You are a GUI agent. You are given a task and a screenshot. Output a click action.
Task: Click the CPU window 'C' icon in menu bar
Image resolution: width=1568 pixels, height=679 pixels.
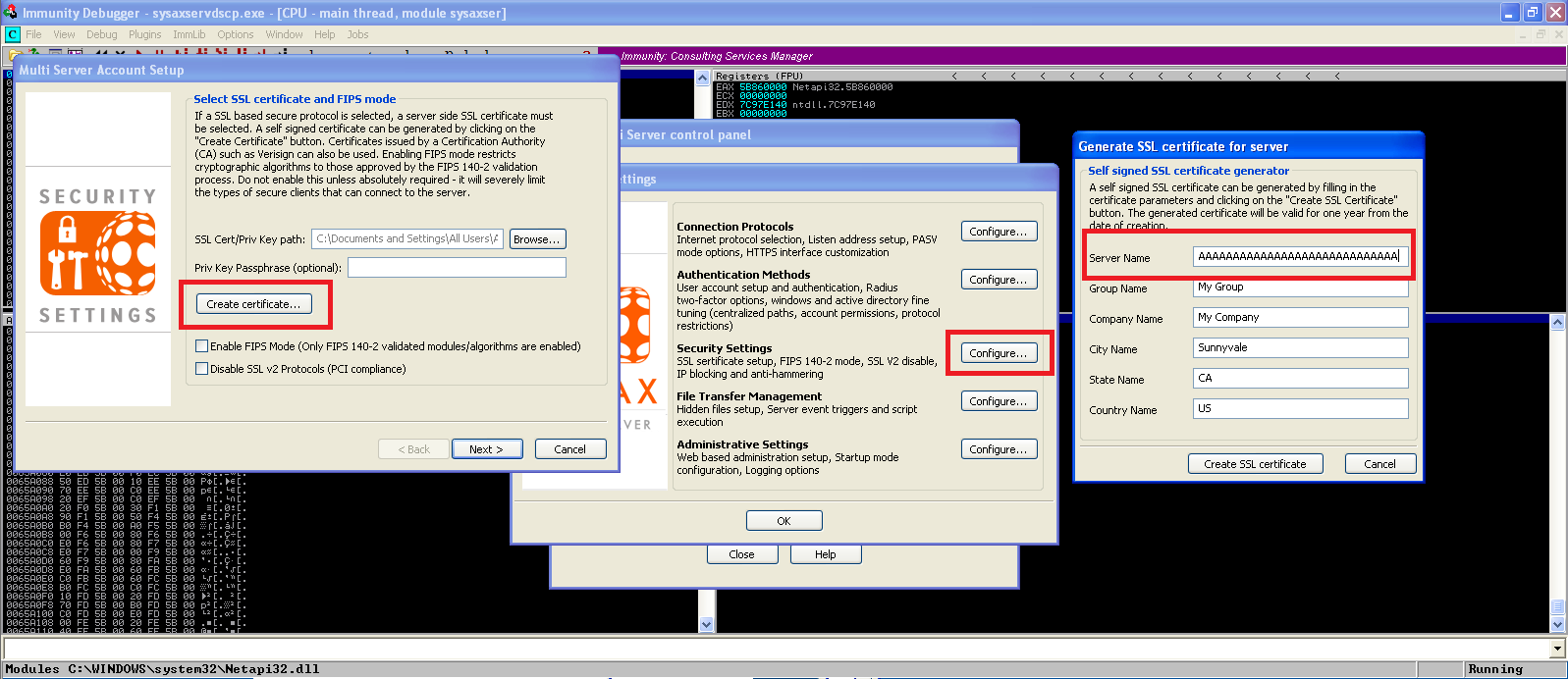coord(13,34)
